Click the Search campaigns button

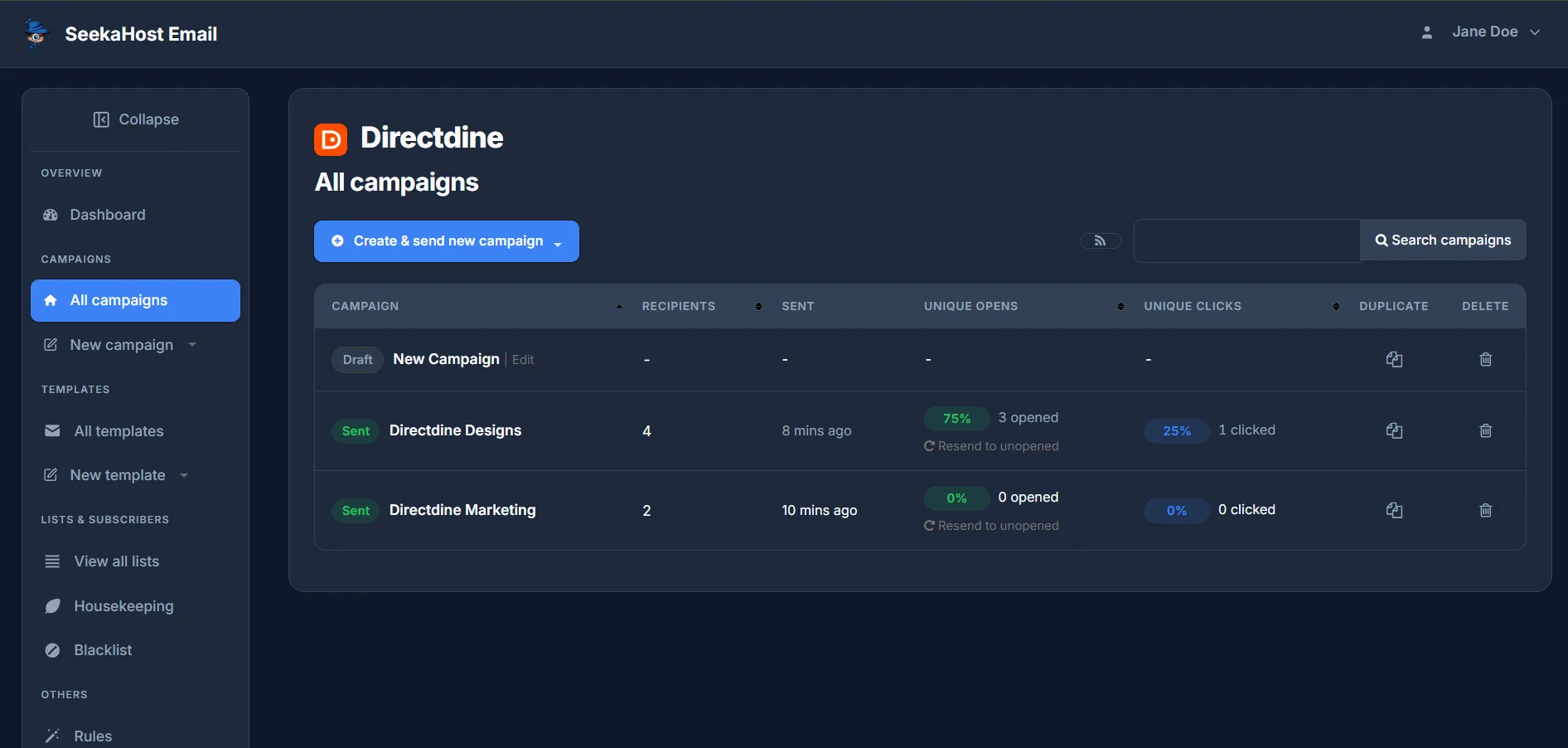pyautogui.click(x=1443, y=240)
